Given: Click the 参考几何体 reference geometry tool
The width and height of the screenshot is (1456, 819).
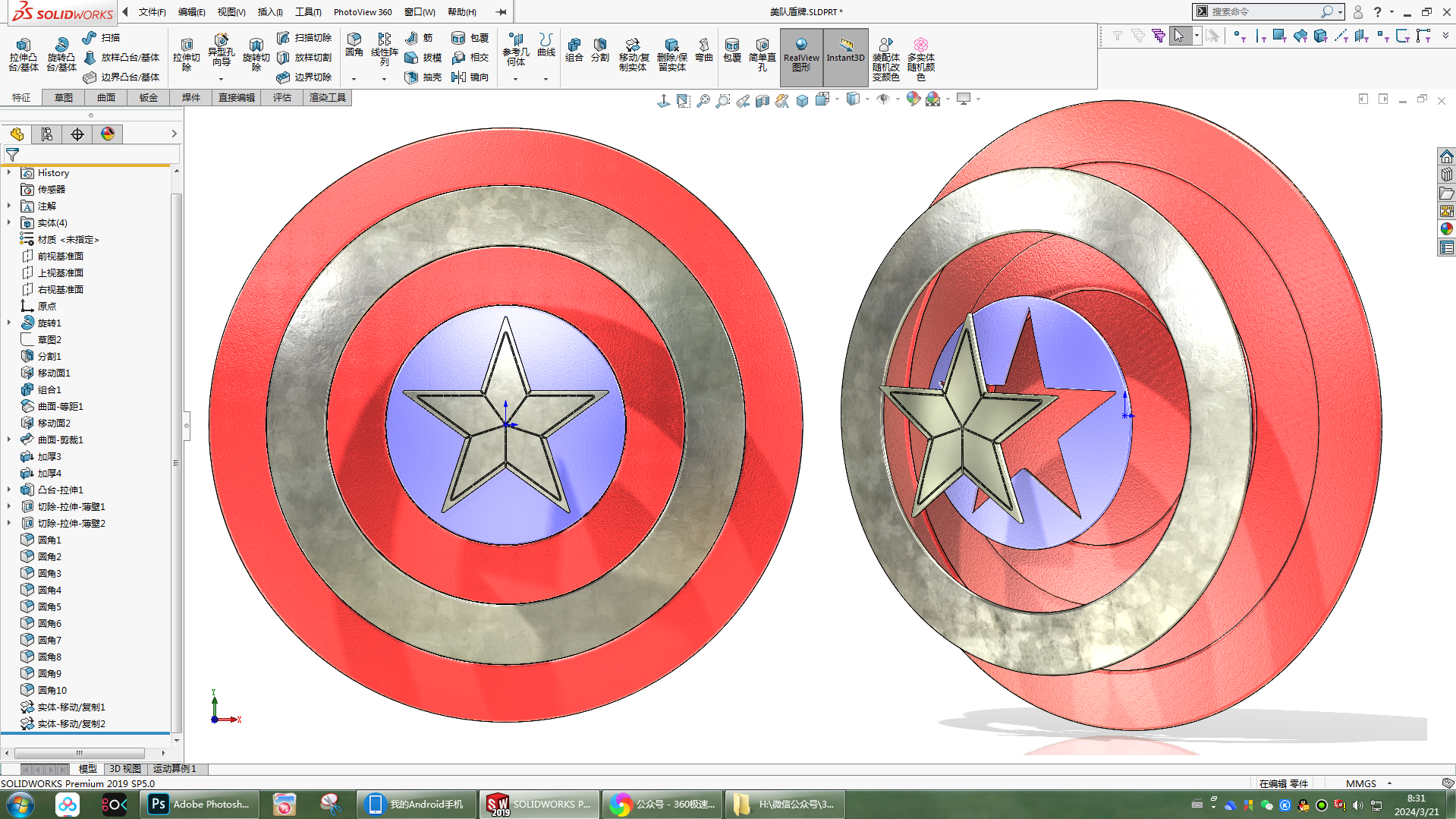Looking at the screenshot, I should [516, 49].
